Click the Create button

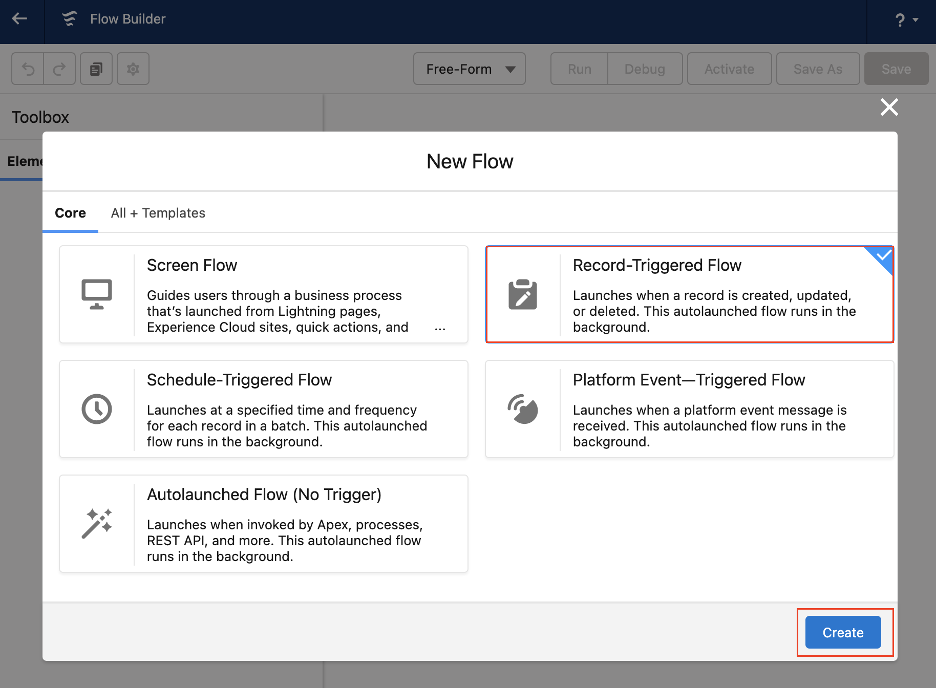[x=843, y=632]
